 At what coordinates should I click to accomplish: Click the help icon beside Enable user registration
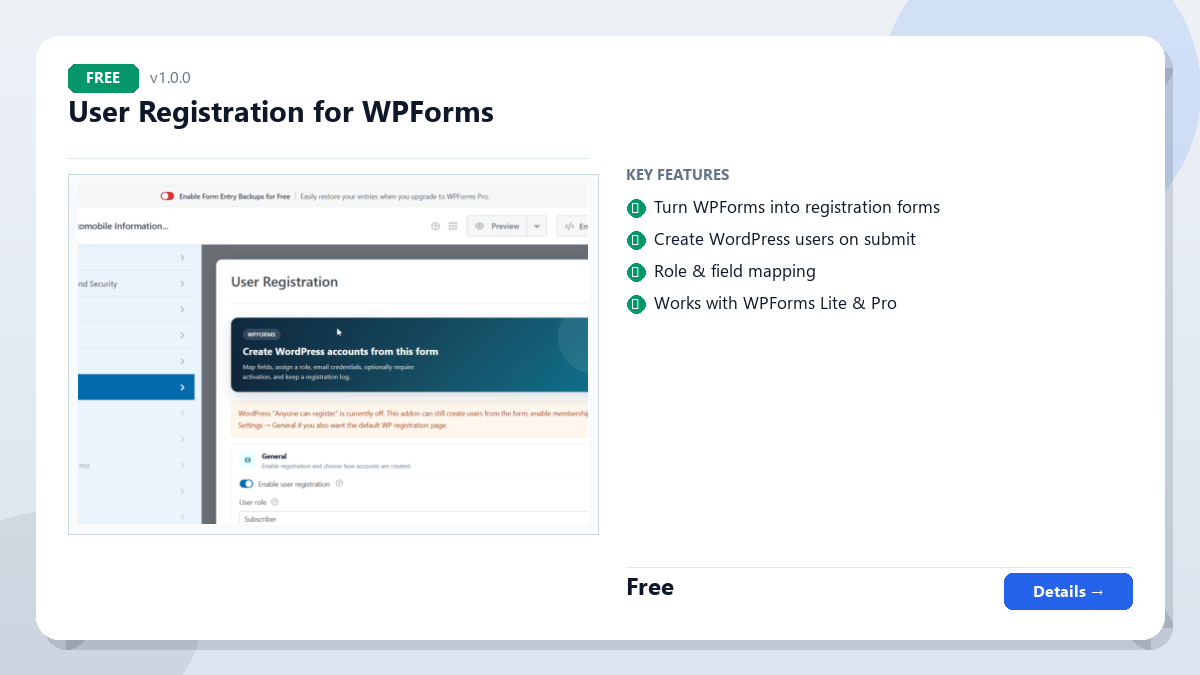pyautogui.click(x=339, y=484)
